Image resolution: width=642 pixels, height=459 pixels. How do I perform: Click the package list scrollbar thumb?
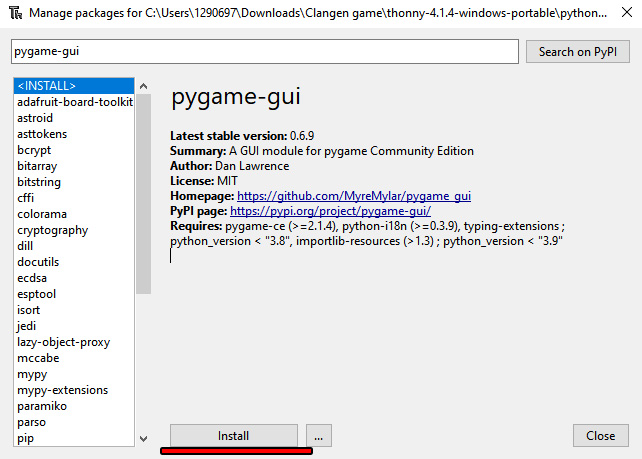pos(143,194)
